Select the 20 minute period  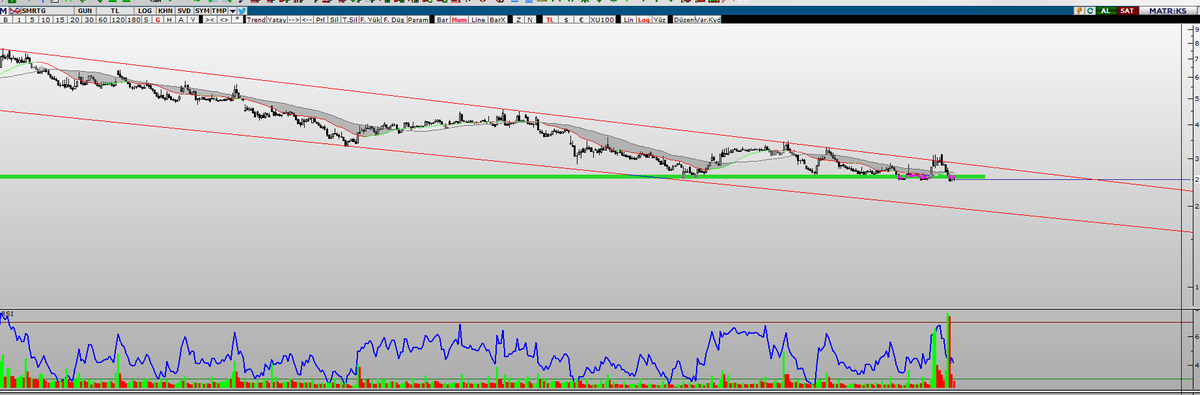coord(74,20)
